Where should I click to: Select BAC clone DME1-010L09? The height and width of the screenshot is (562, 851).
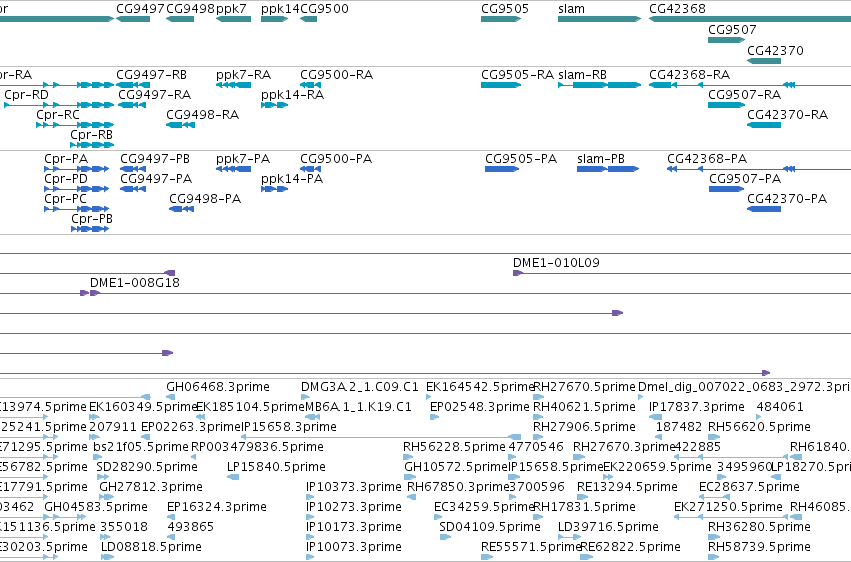[x=556, y=263]
